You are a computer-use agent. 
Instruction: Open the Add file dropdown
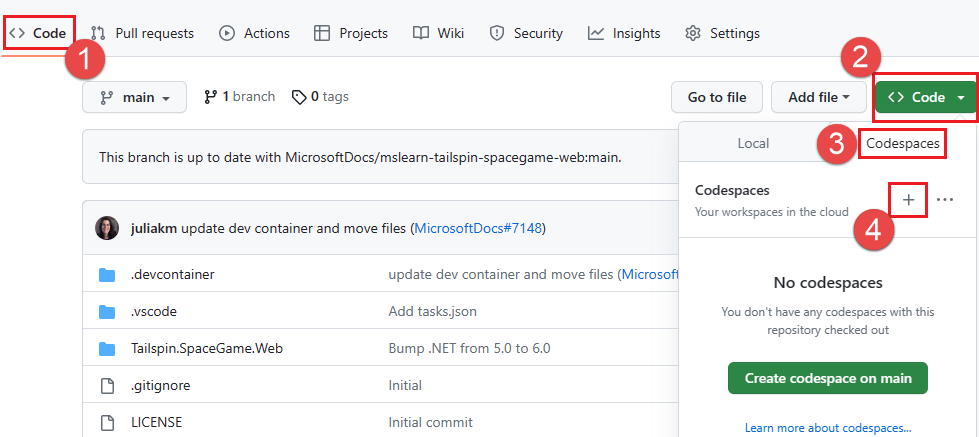coord(818,97)
